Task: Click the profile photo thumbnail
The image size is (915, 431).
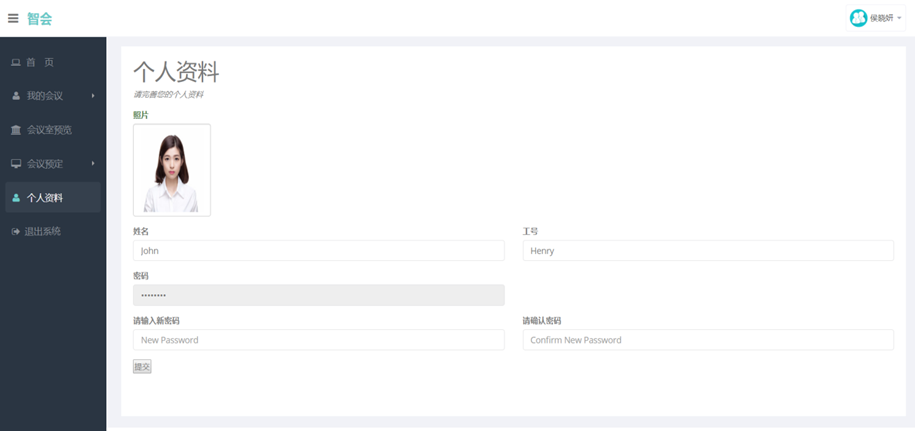Action: click(172, 170)
